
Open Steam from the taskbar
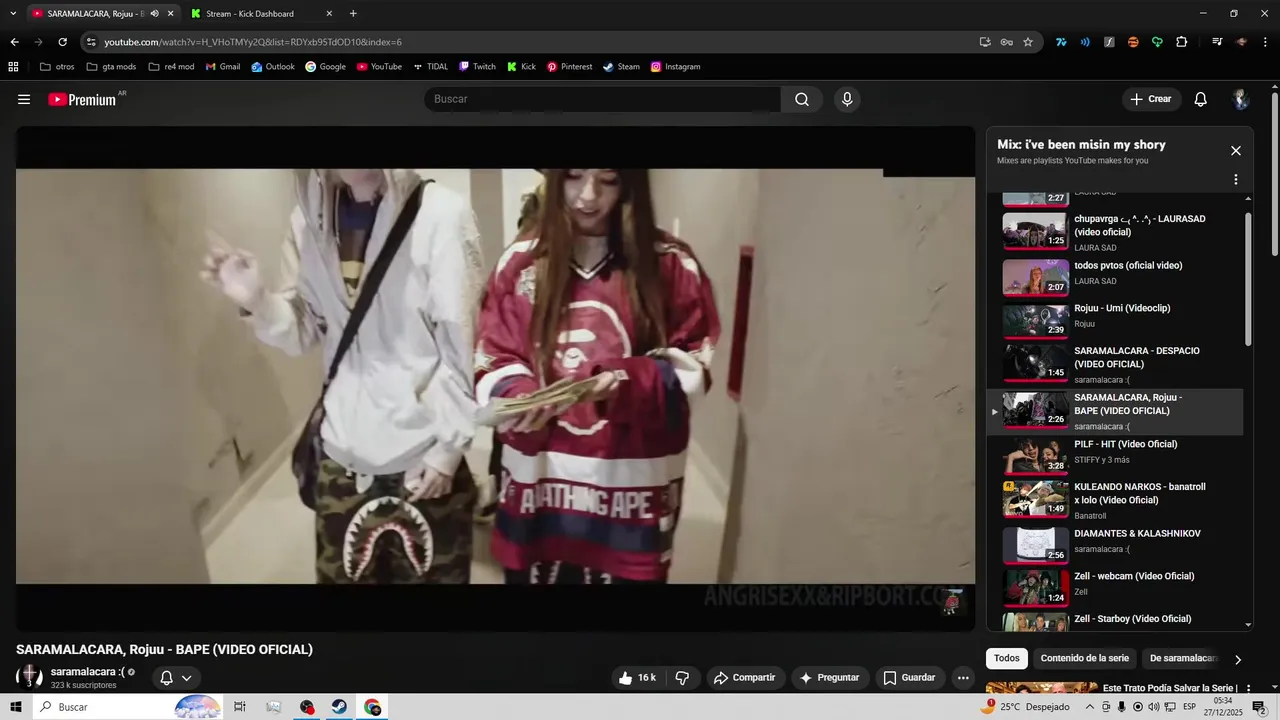340,707
